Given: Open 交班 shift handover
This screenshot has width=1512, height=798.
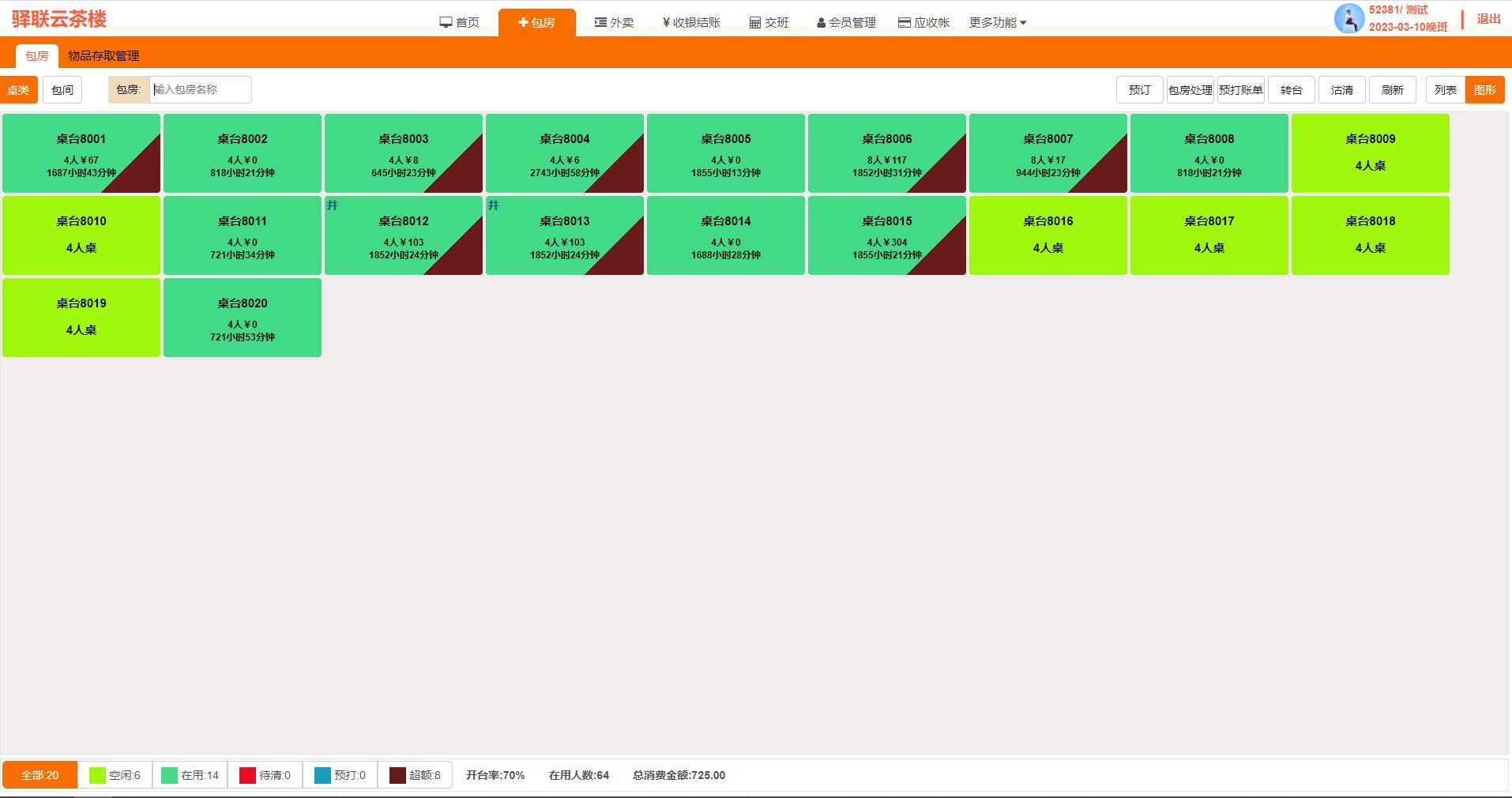Looking at the screenshot, I should pos(769,23).
